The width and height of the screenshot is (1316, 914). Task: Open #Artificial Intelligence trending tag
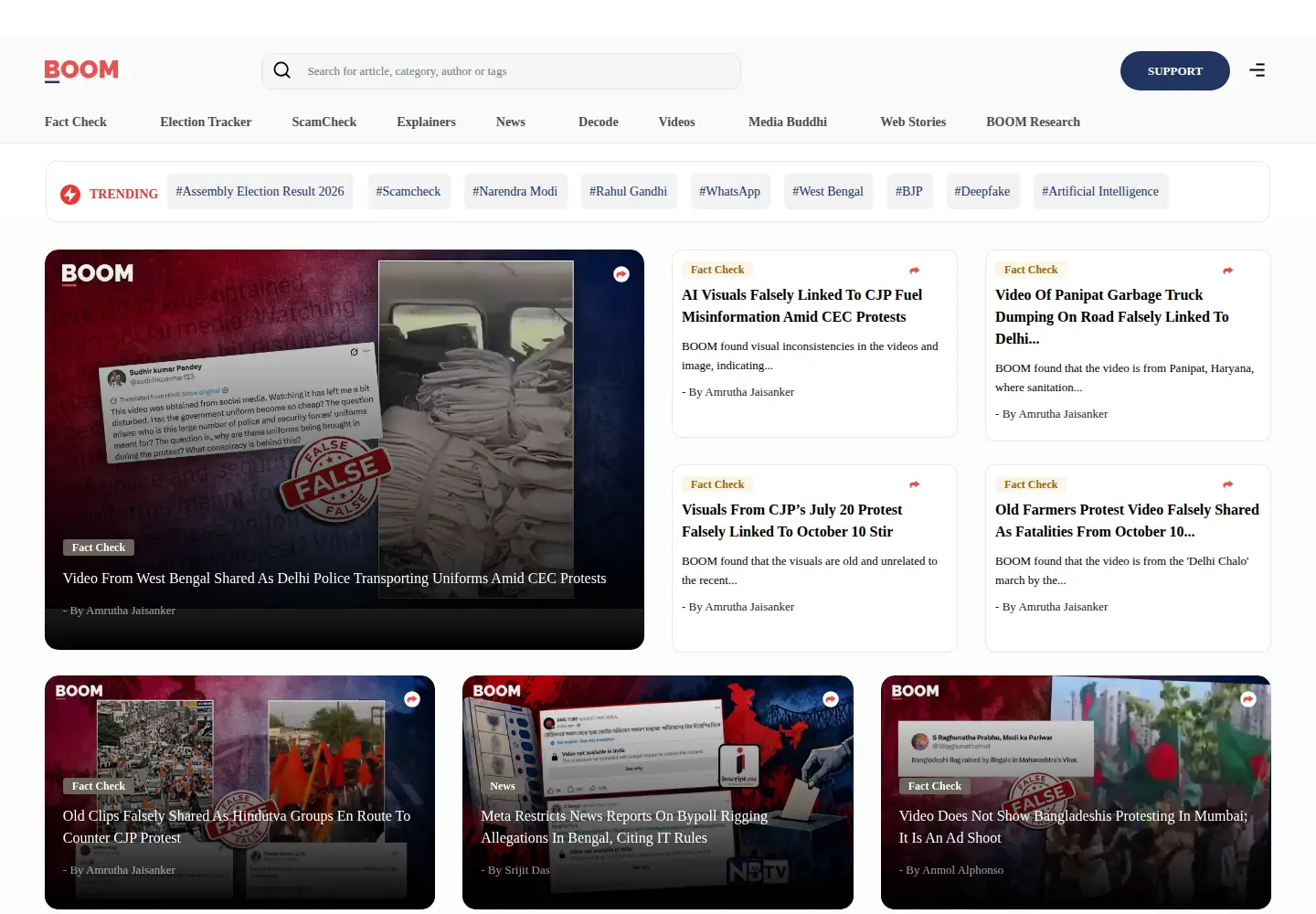pos(1100,192)
